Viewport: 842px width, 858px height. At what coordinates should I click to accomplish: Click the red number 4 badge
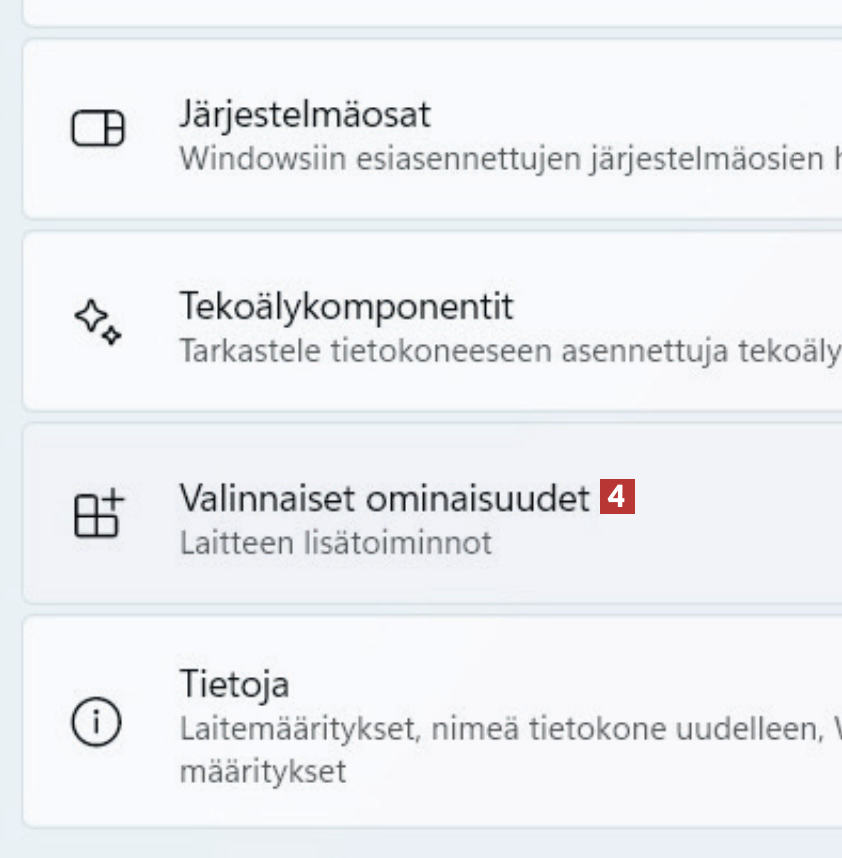tap(617, 497)
